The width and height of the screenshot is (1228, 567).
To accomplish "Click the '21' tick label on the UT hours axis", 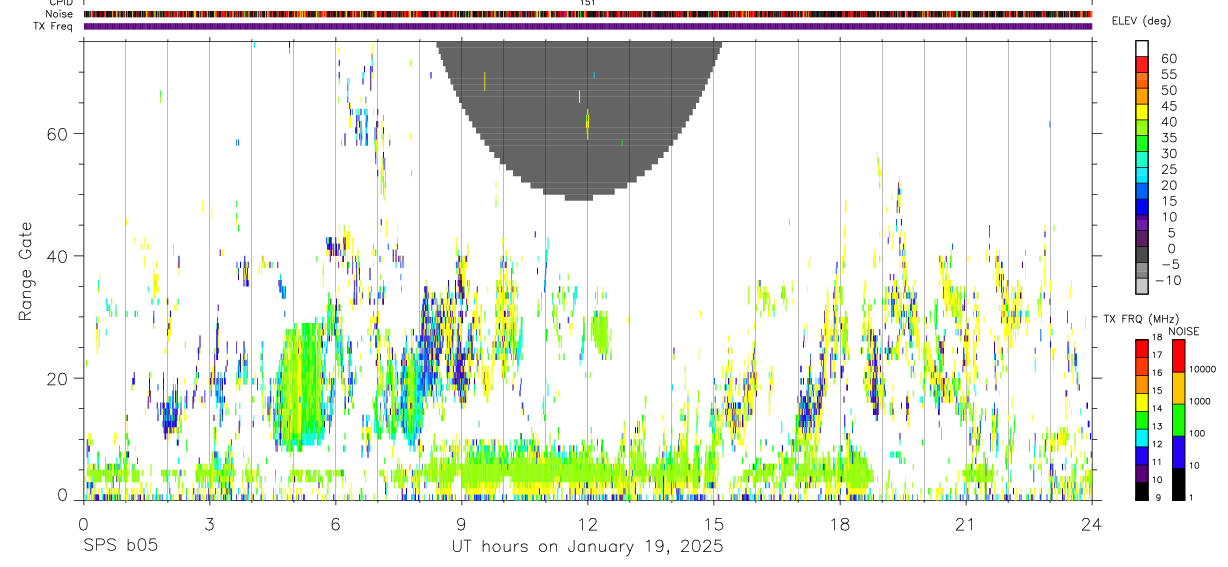I will (x=965, y=525).
